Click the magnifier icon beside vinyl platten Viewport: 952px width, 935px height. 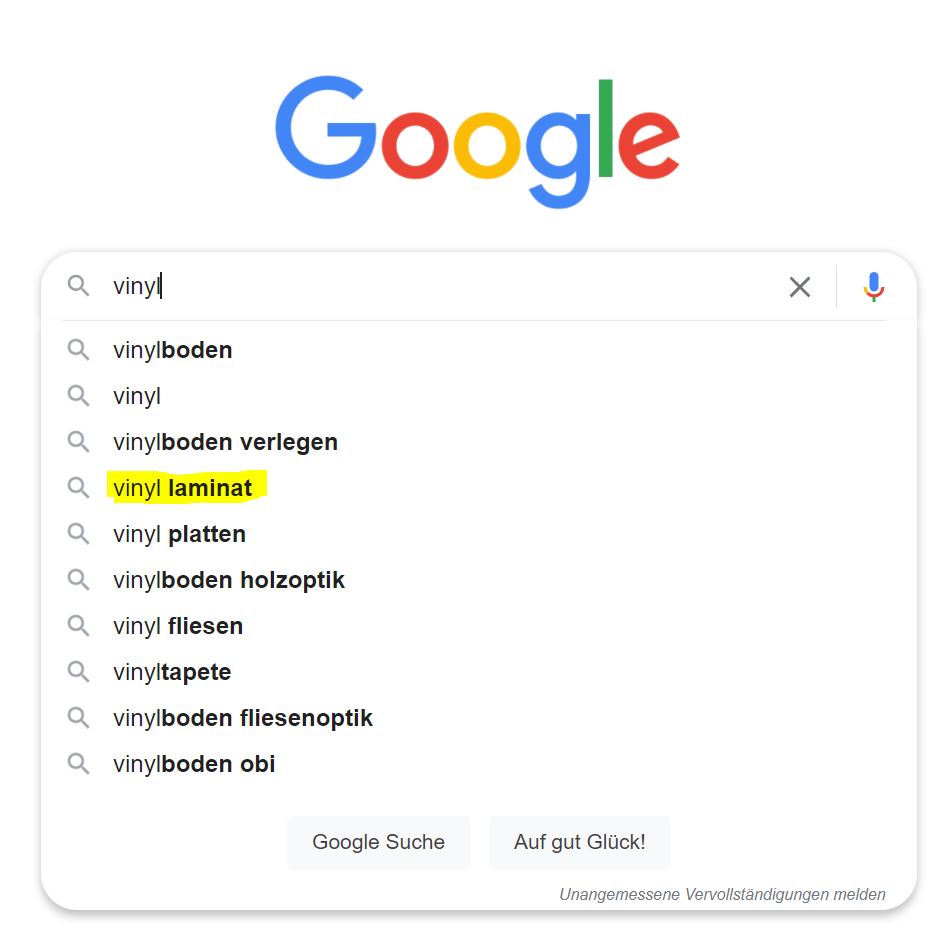(78, 534)
